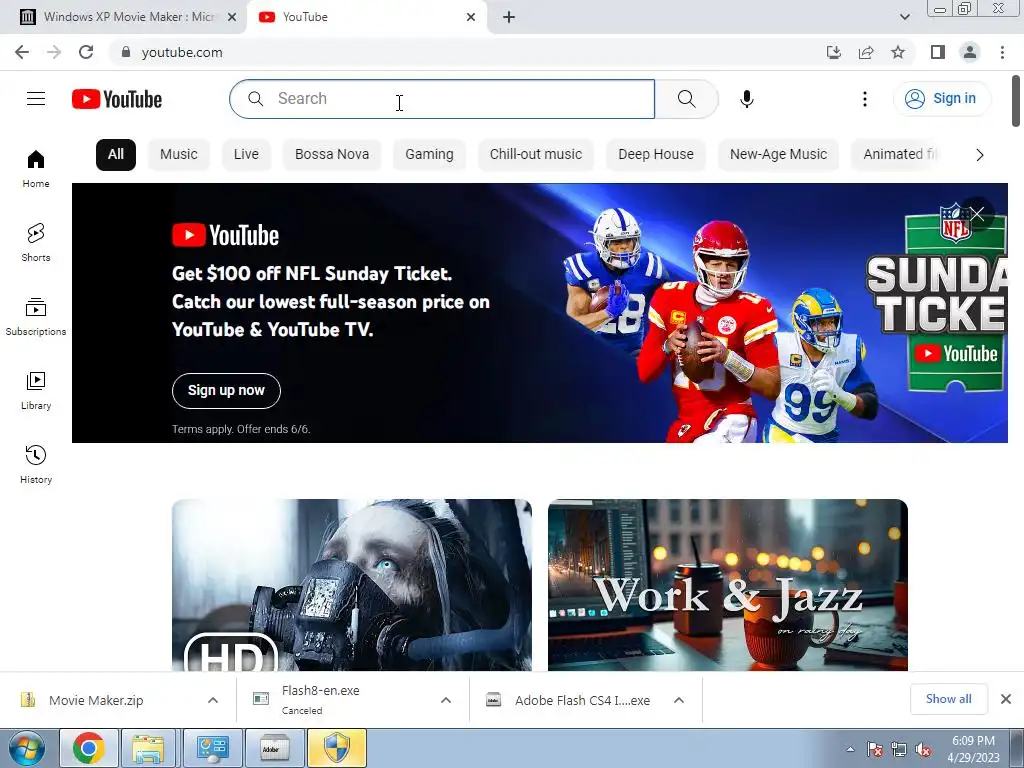
Task: Open the HD masked face video thumbnail
Action: pos(351,584)
